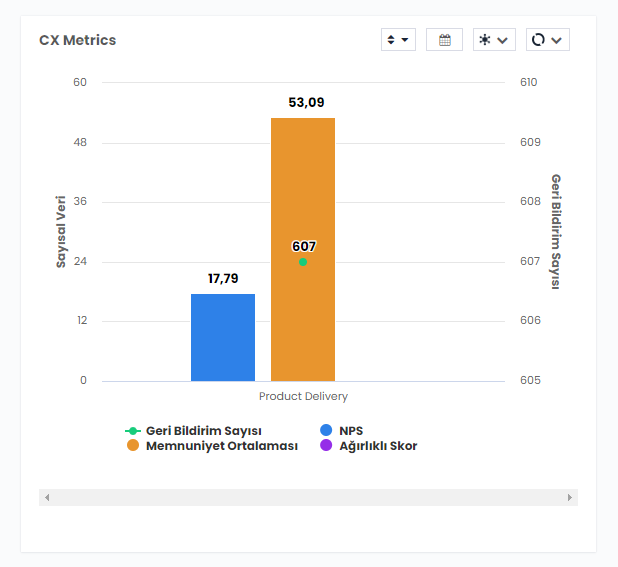618x567 pixels.
Task: Open the sort order dropdown
Action: click(398, 40)
